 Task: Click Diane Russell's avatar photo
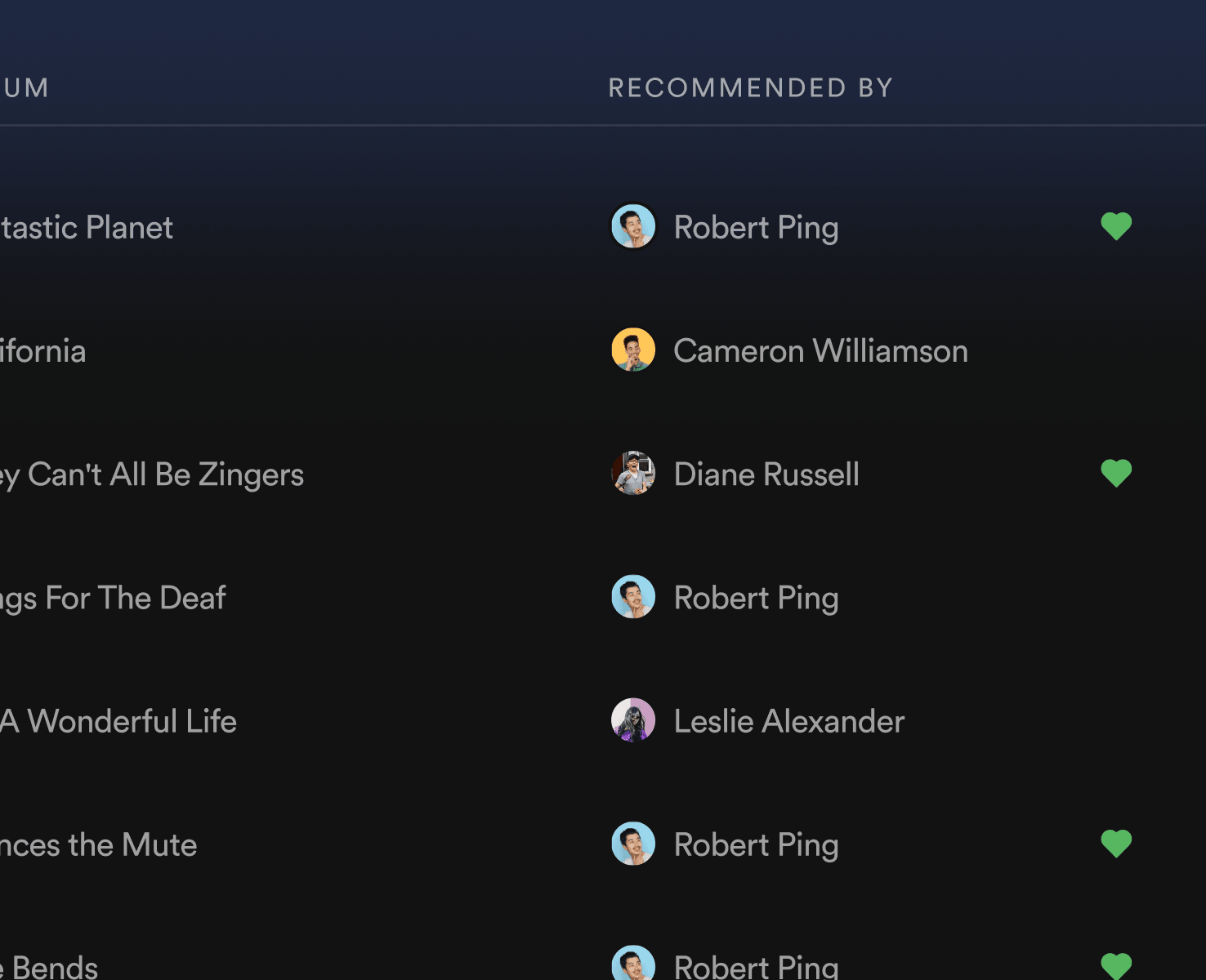point(633,473)
